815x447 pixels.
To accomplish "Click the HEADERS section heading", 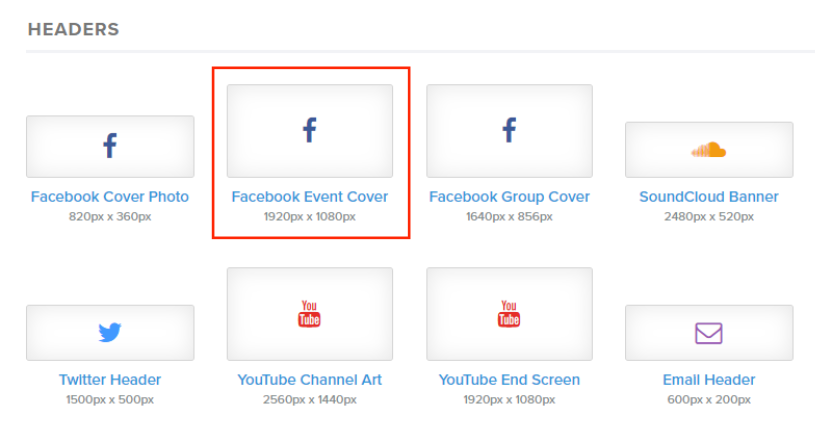I will click(73, 29).
